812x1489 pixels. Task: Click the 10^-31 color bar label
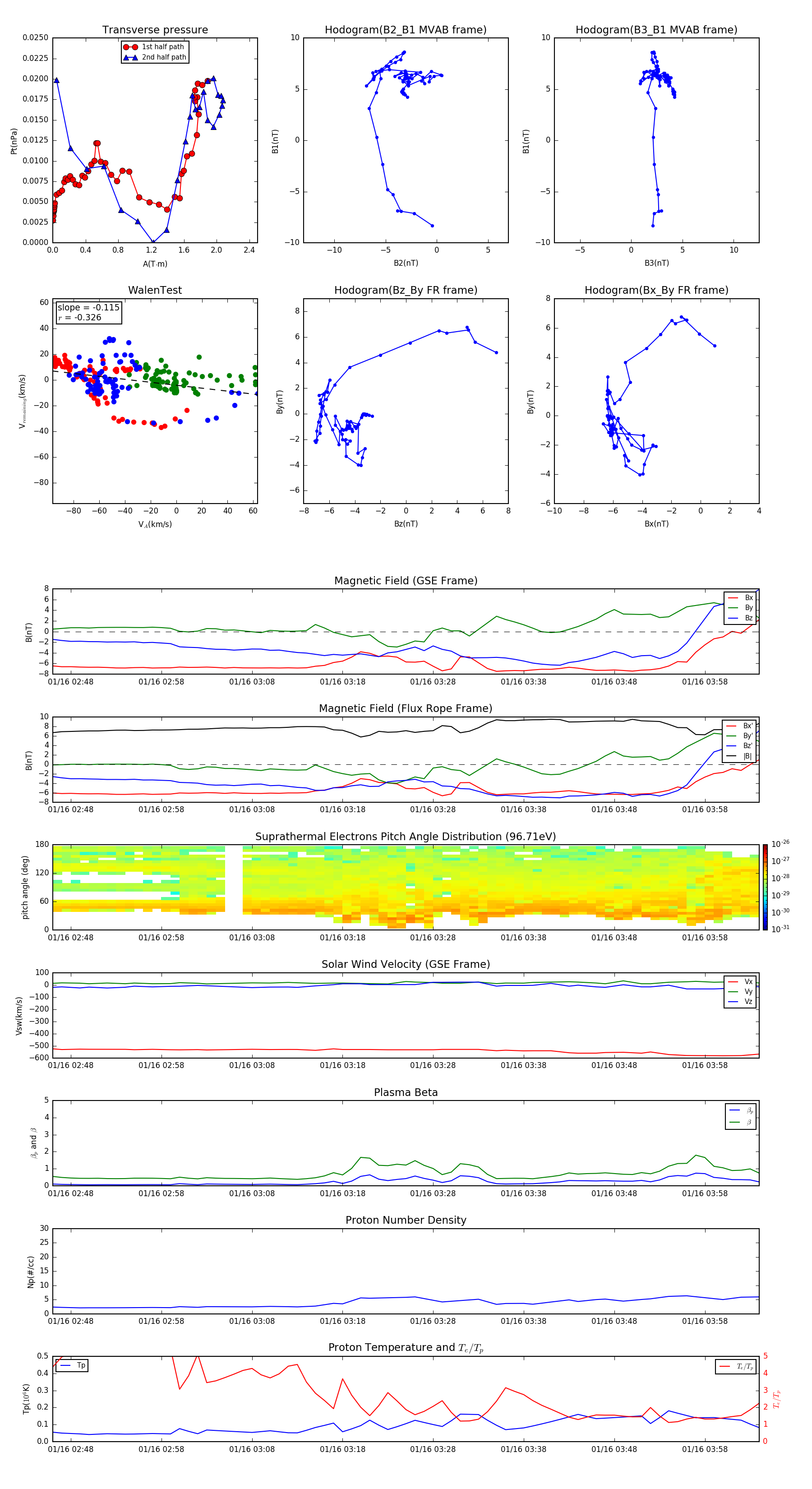pos(780,929)
